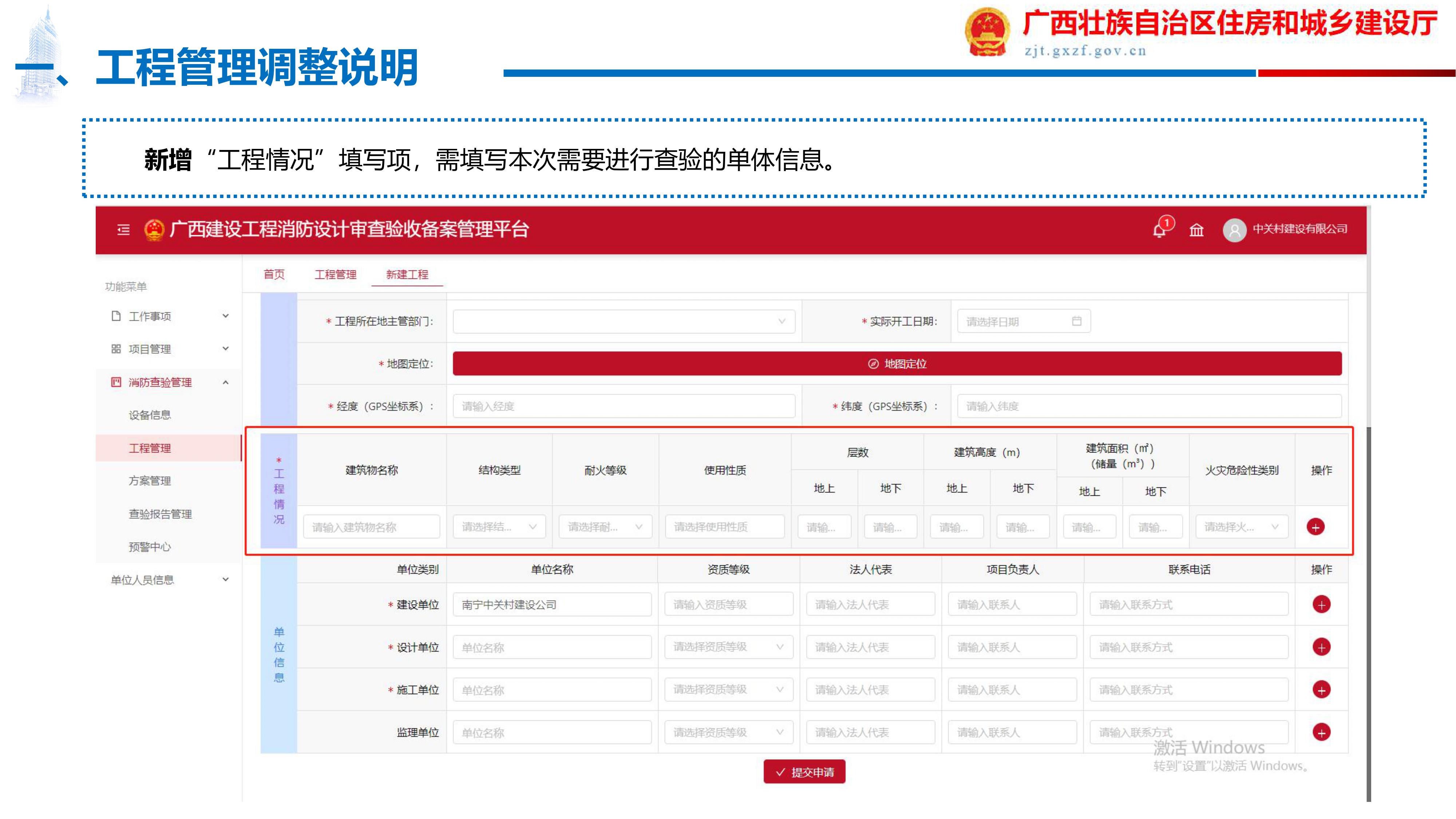Click the 请输入建筑物名称 input field
Viewport: 1456px width, 819px height.
point(371,527)
